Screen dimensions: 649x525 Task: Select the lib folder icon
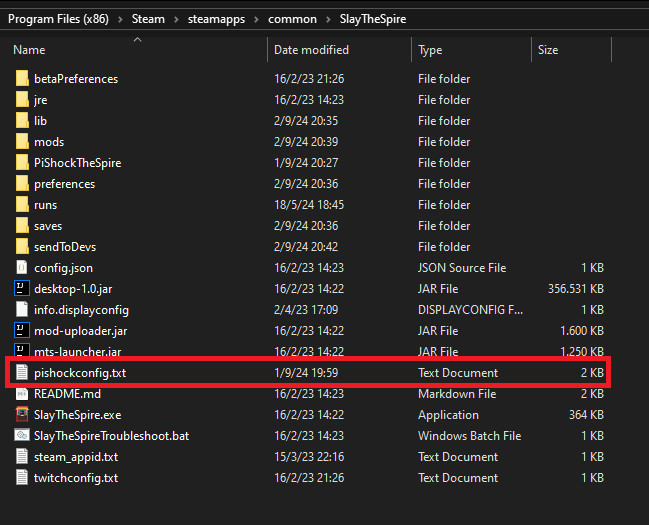22,120
